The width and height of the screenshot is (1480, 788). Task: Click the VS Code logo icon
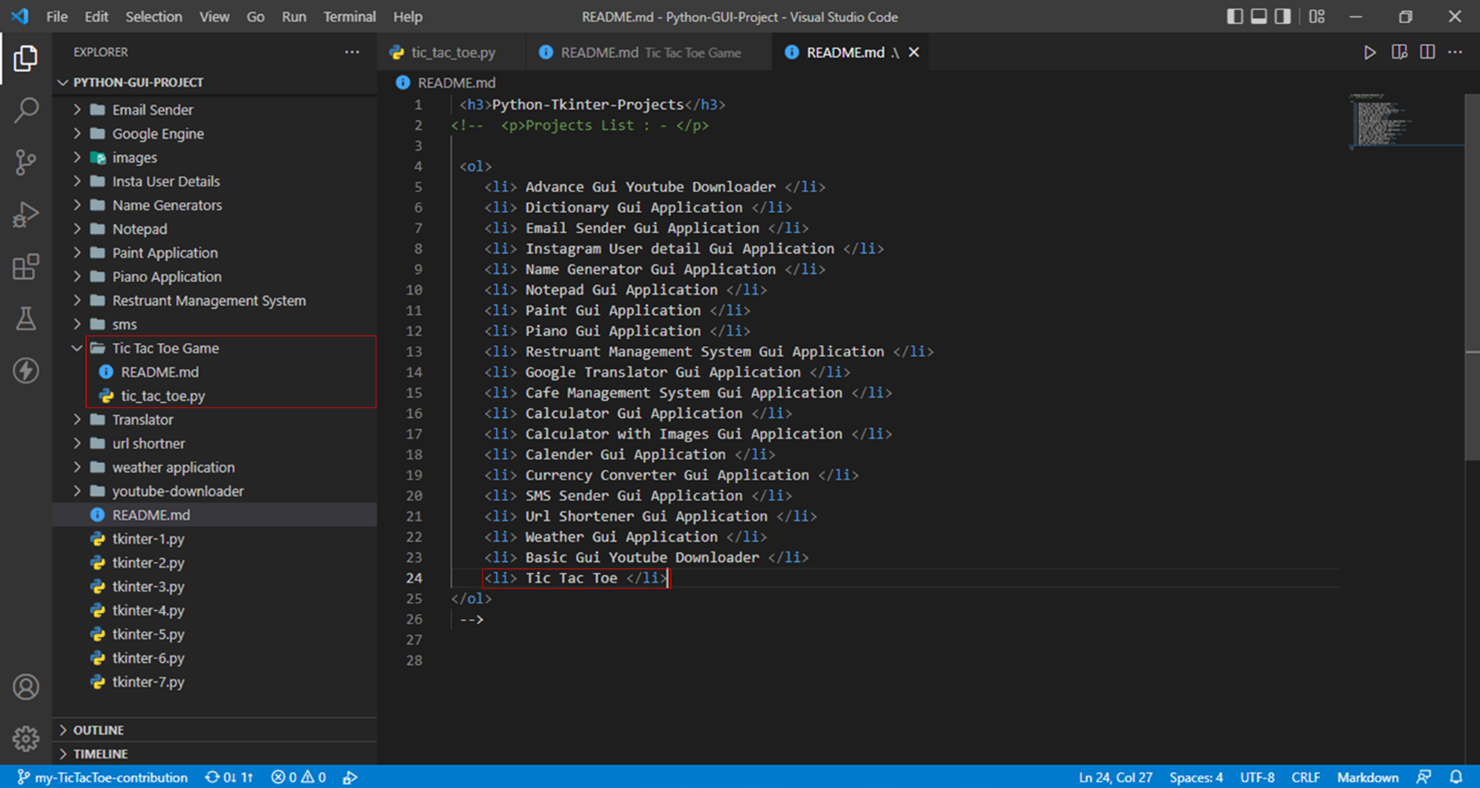tap(19, 16)
